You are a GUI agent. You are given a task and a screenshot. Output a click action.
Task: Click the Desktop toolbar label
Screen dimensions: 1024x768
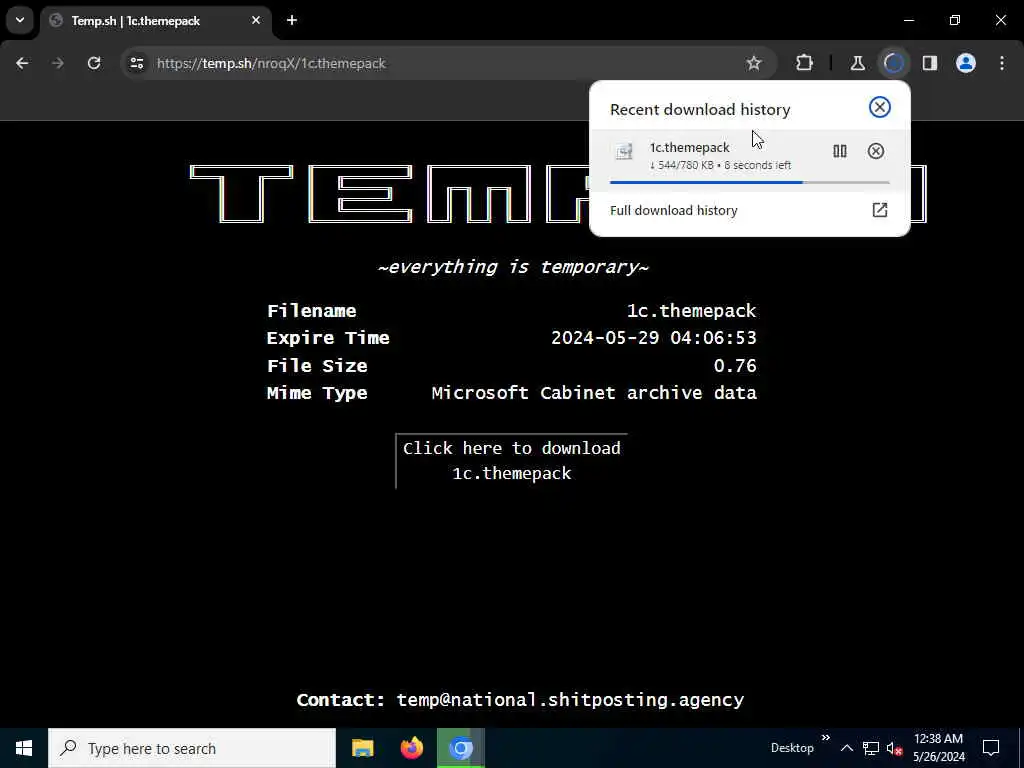(792, 748)
